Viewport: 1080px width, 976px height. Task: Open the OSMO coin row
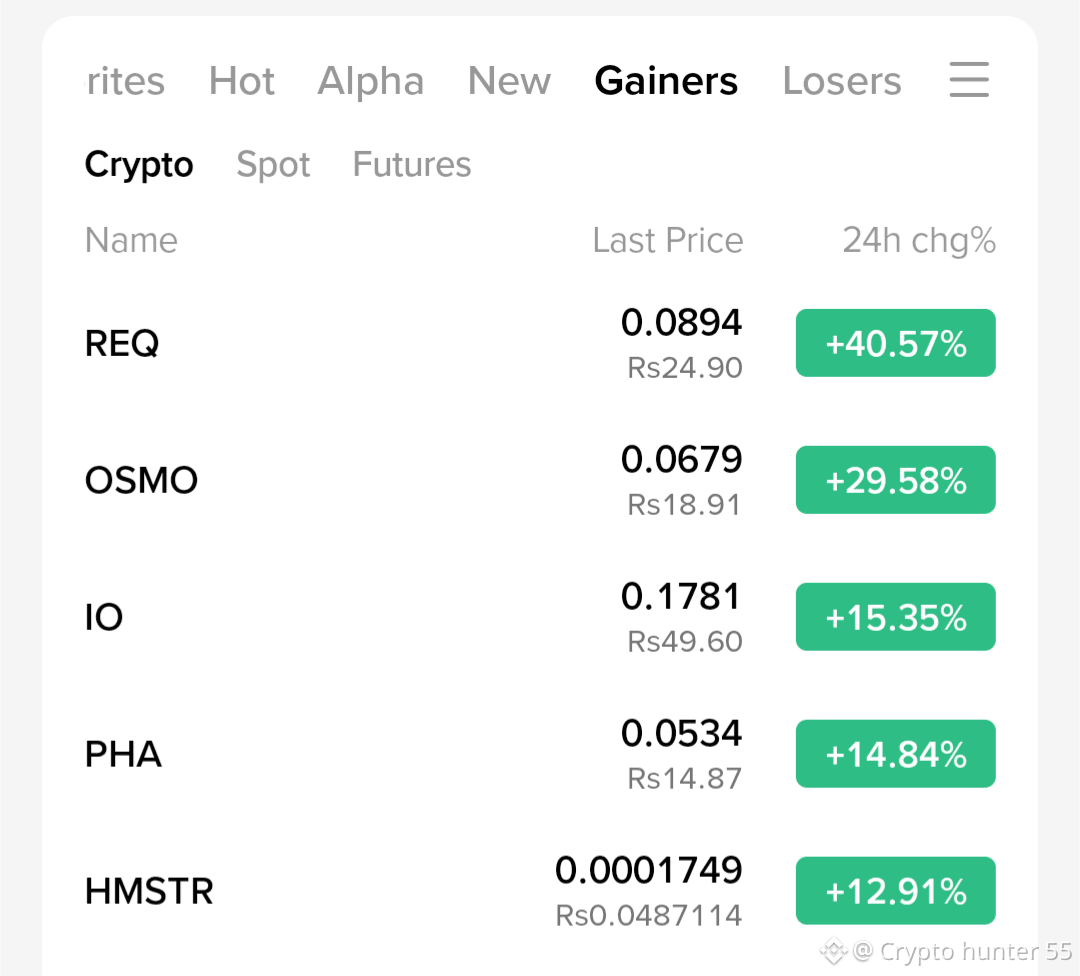[540, 480]
